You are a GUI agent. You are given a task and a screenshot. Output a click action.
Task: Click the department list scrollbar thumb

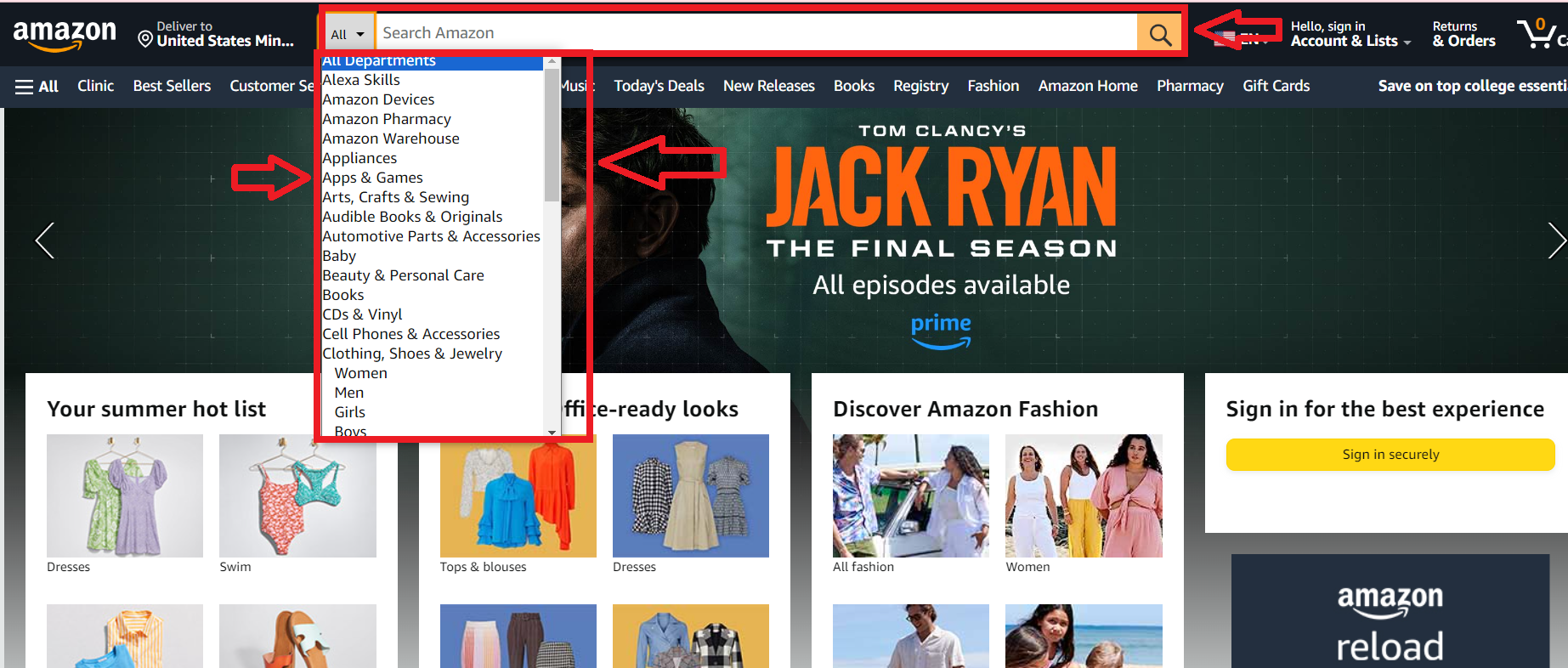coord(552,136)
